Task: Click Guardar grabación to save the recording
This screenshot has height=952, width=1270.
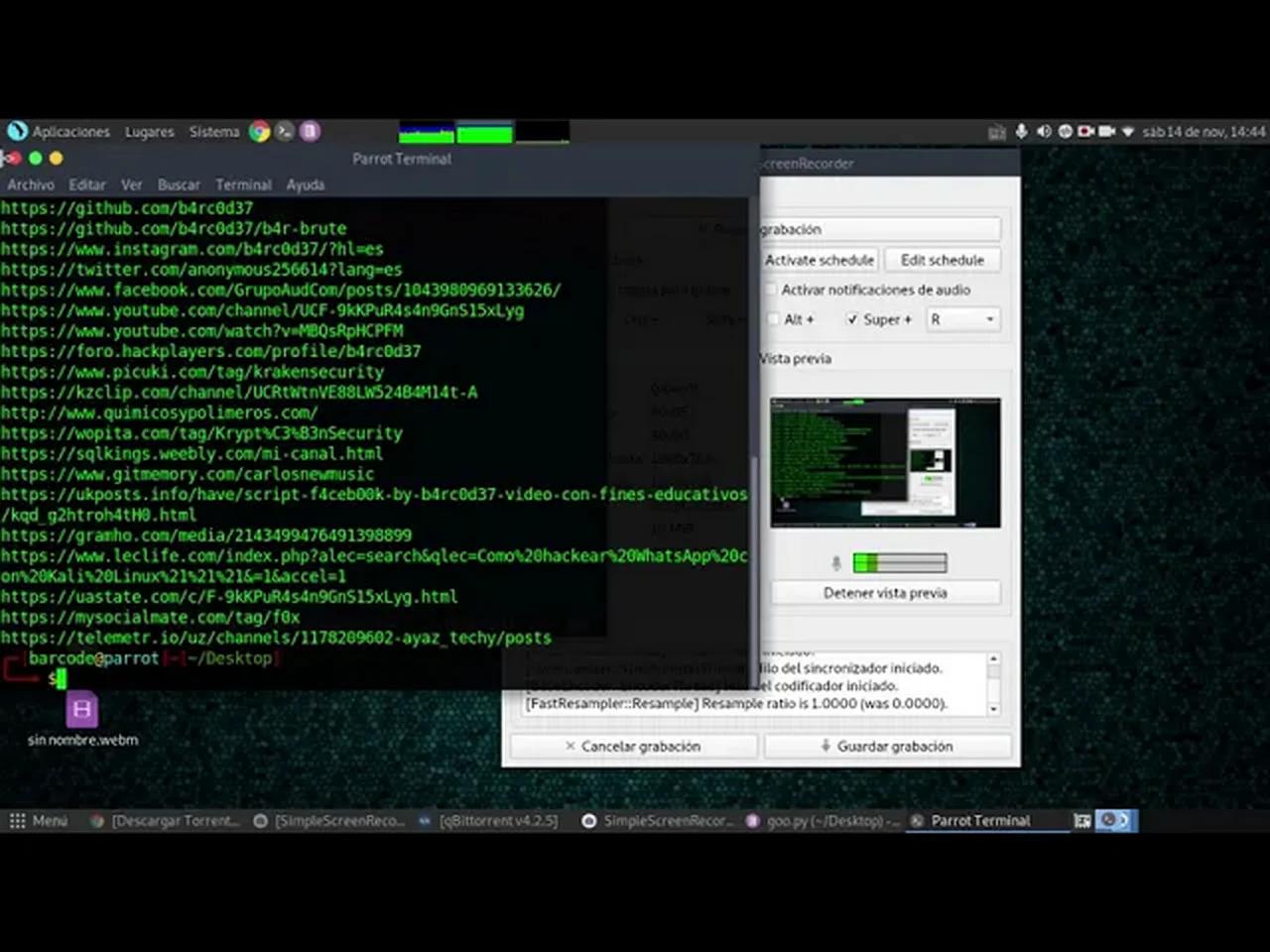Action: tap(888, 746)
